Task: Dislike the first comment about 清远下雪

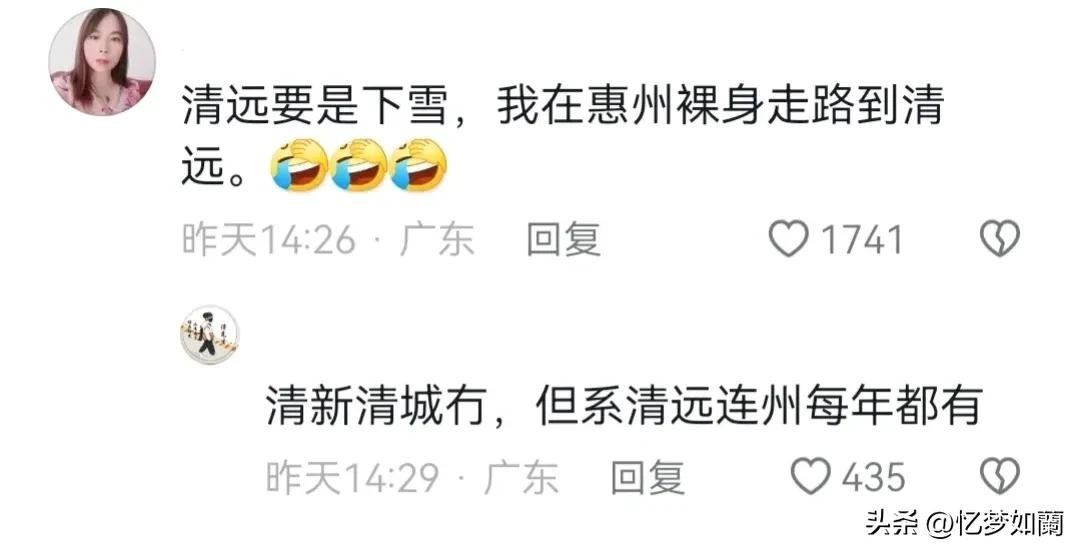Action: tap(1000, 239)
